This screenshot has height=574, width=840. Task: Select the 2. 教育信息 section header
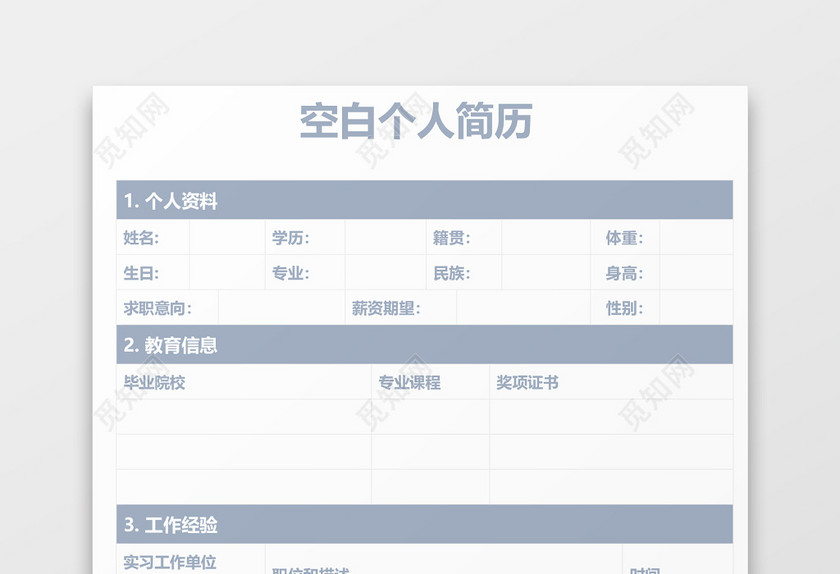click(424, 345)
